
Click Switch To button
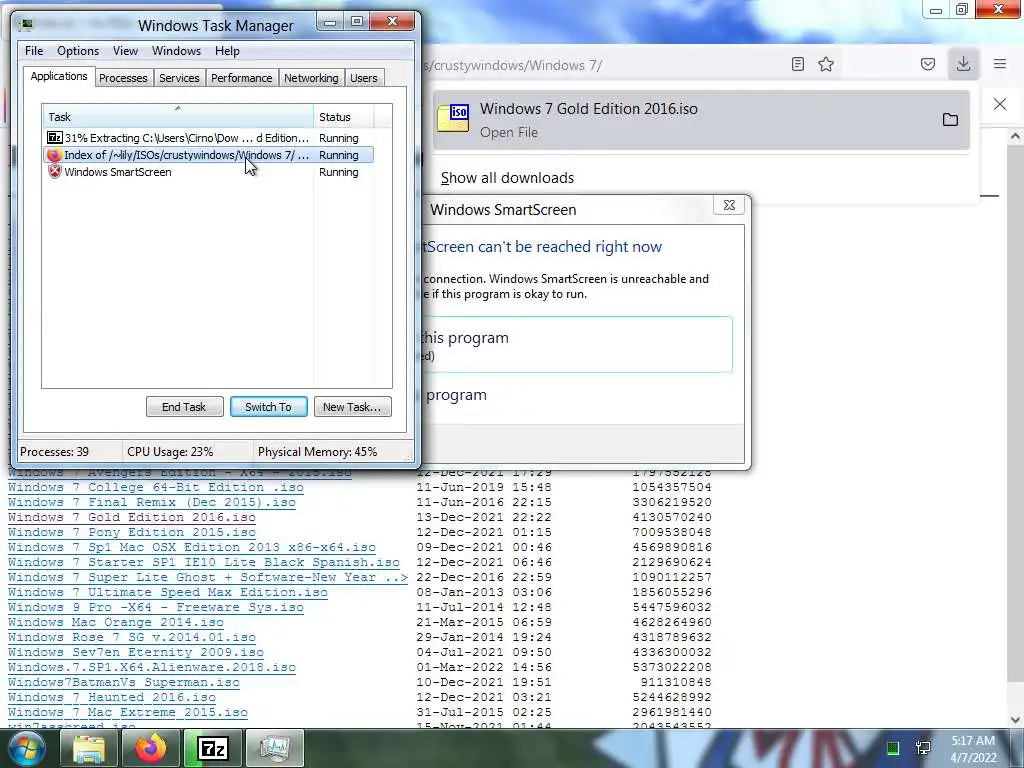tap(268, 407)
